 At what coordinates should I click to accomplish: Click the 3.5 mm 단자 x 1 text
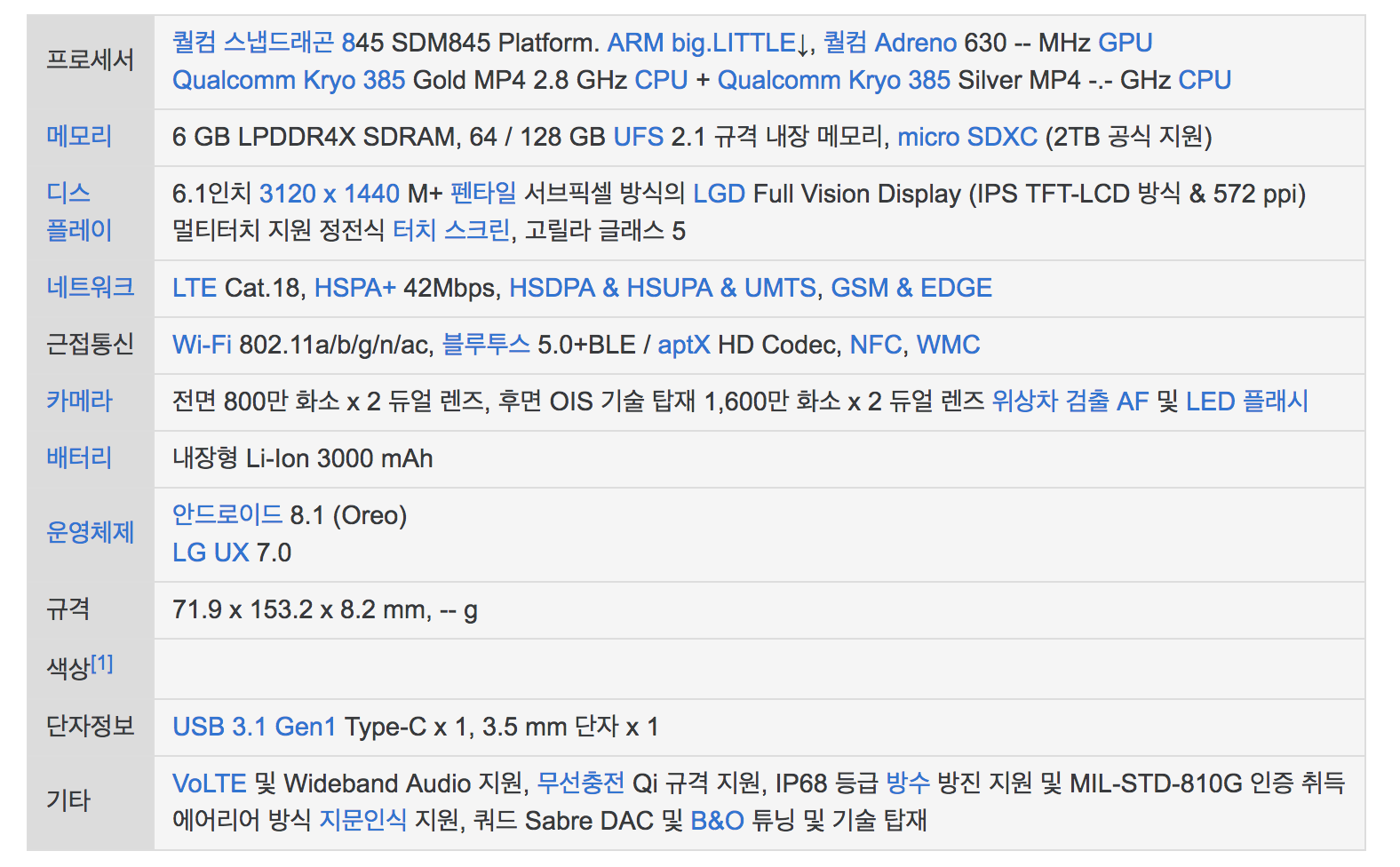tap(570, 727)
